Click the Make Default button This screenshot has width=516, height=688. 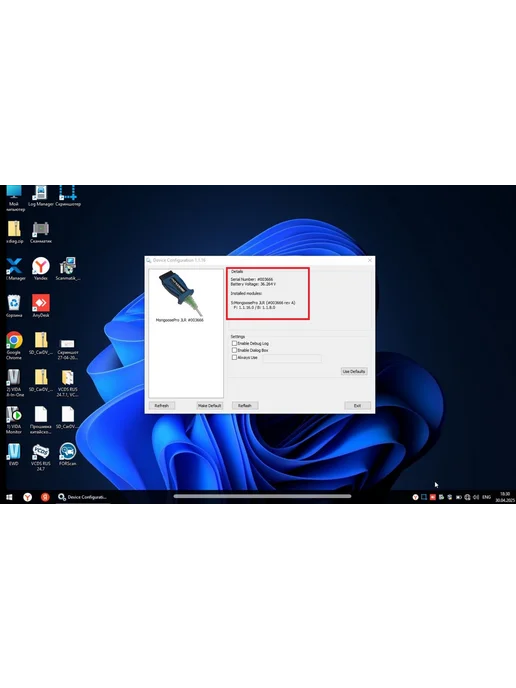click(209, 405)
